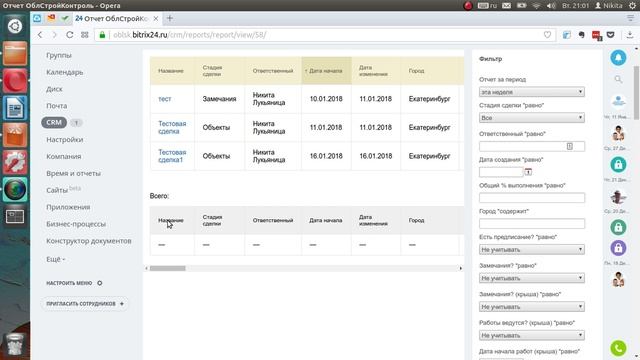
Task: Open Настройки in the left menu
Action: (64, 140)
